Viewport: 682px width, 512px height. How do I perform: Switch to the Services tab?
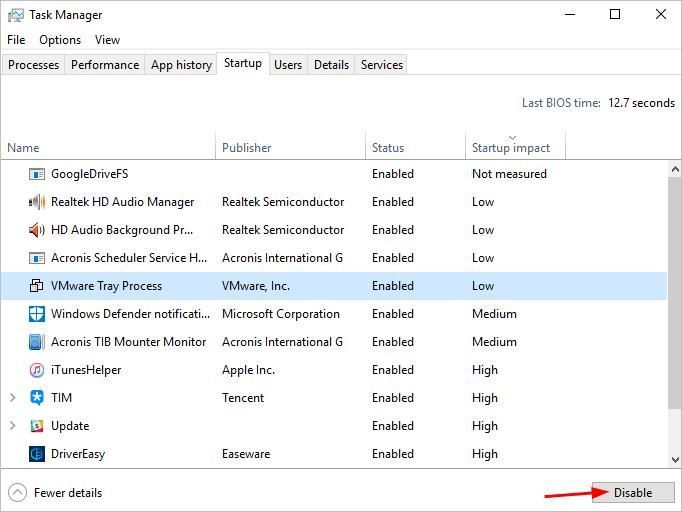pos(382,65)
